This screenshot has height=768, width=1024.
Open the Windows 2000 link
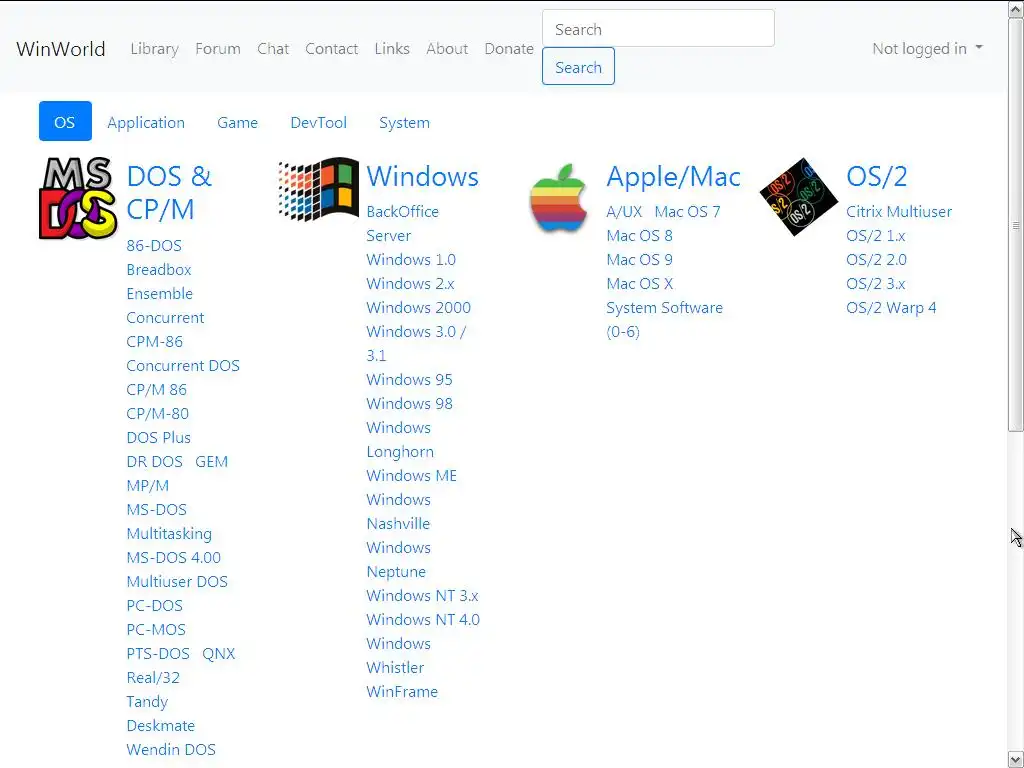coord(419,308)
